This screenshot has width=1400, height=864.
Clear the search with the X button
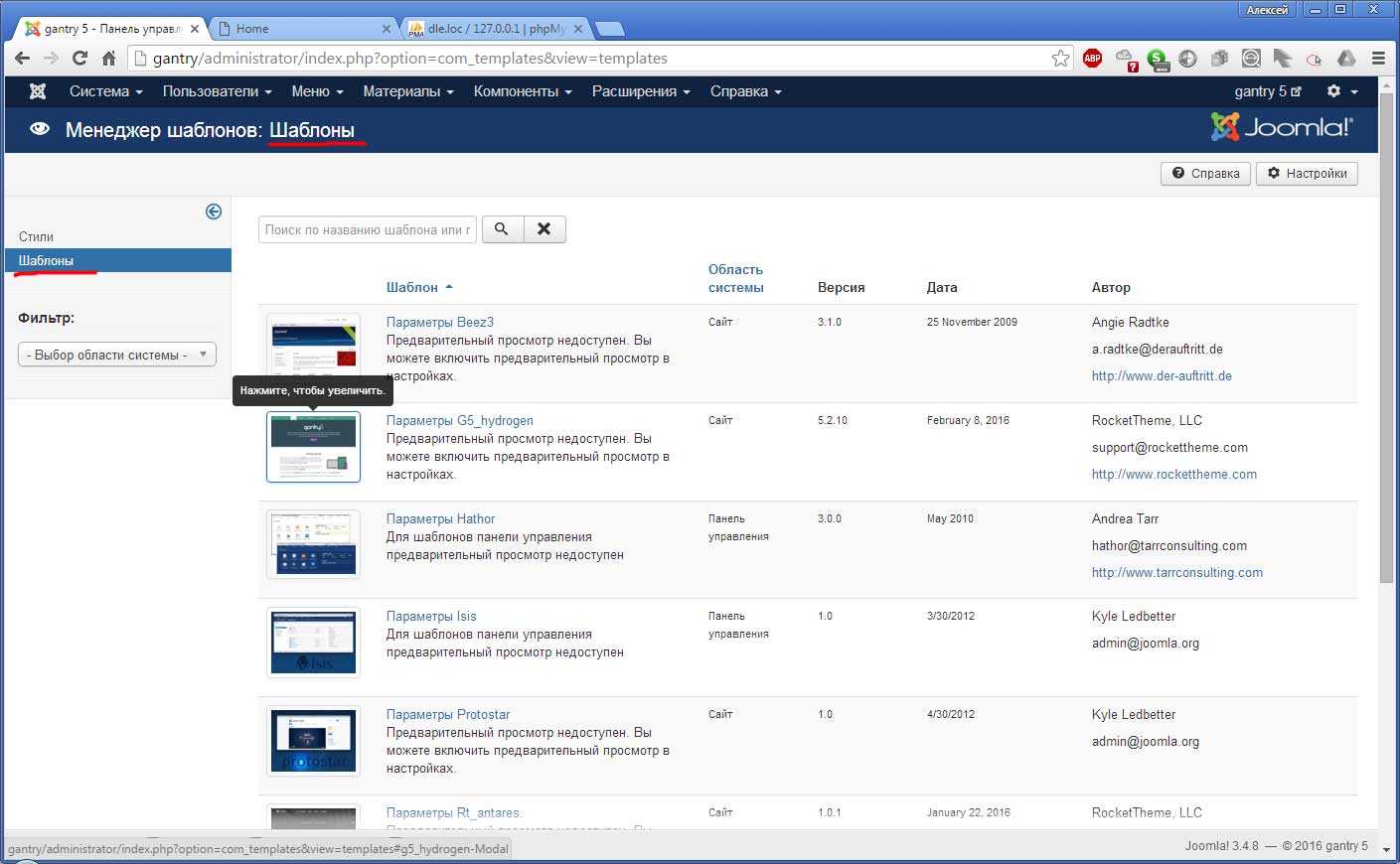[544, 229]
